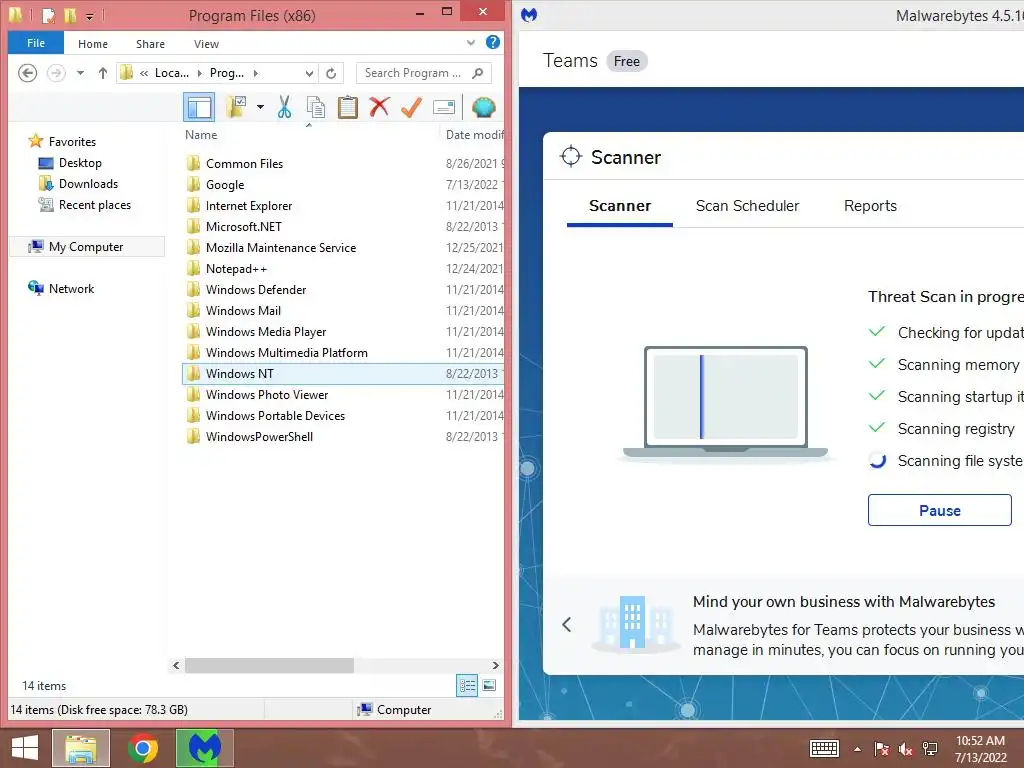Screen dimensions: 1024x768
Task: Select the Notepad++ folder
Action: tap(236, 268)
